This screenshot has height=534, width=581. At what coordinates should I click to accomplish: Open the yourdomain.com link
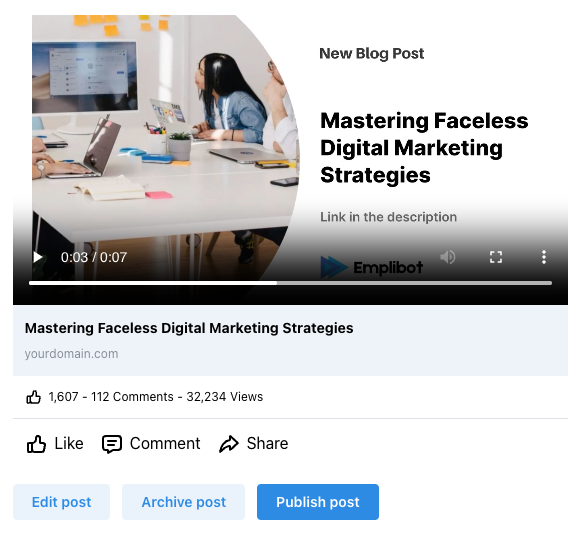coord(72,354)
